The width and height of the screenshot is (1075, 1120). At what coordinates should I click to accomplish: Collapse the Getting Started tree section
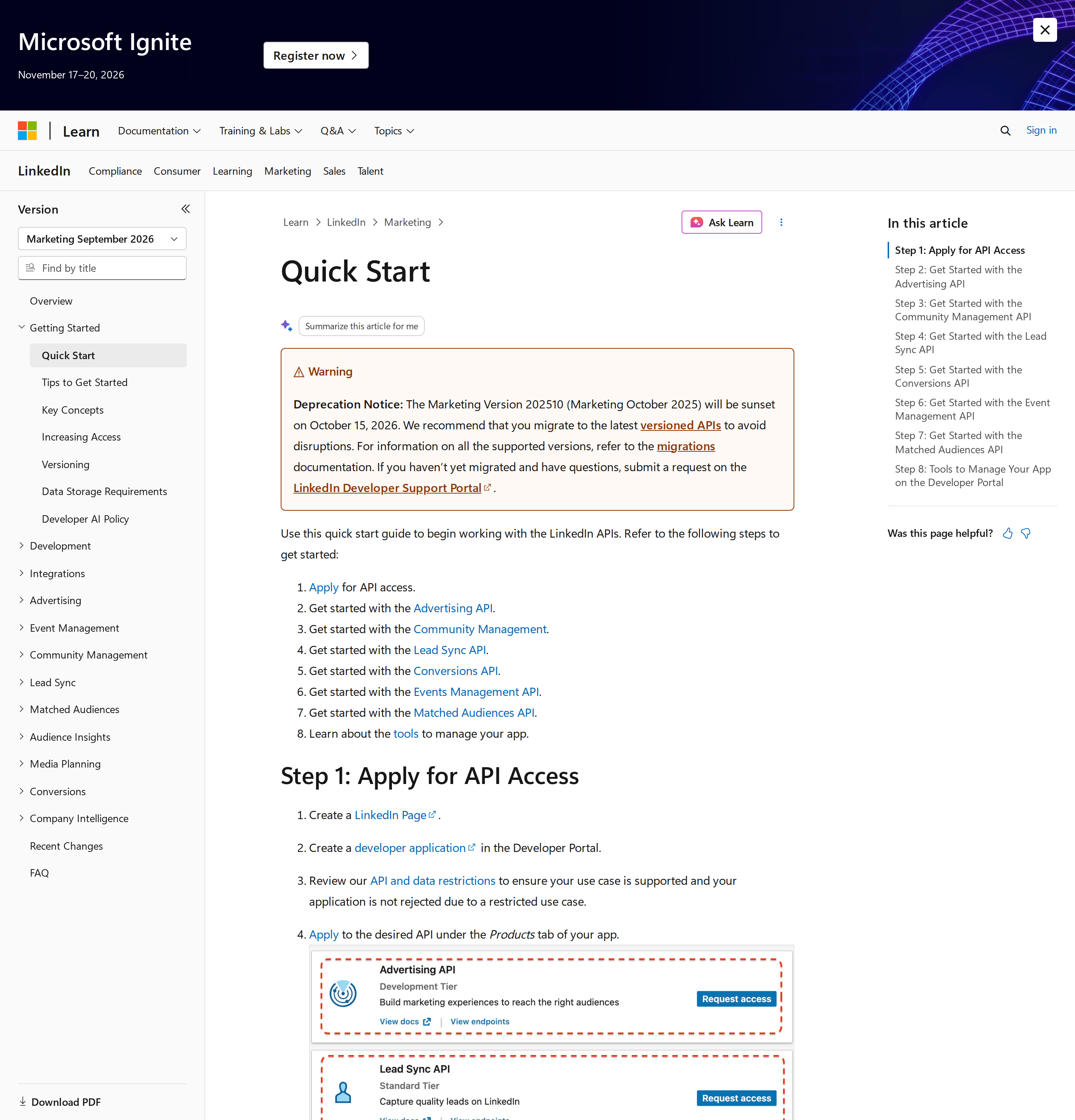coord(22,327)
